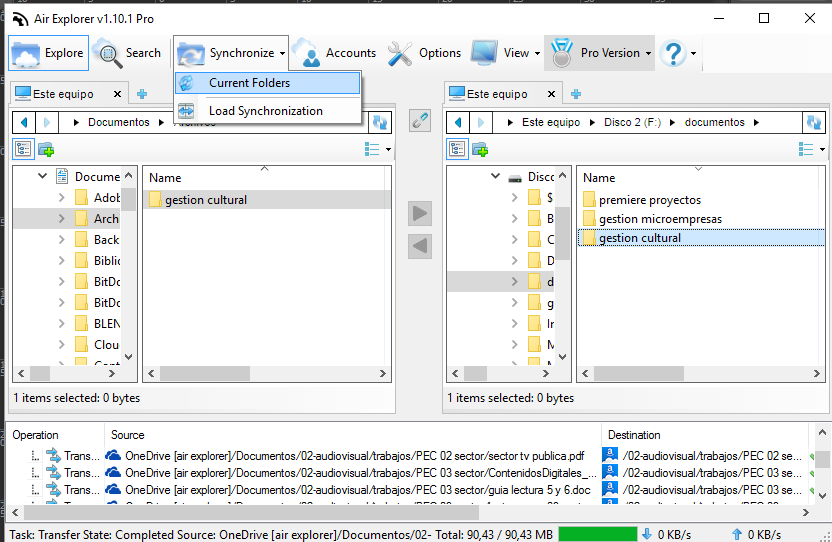Copy to right pane with arrow button
Image resolution: width=832 pixels, height=542 pixels.
pyautogui.click(x=420, y=213)
